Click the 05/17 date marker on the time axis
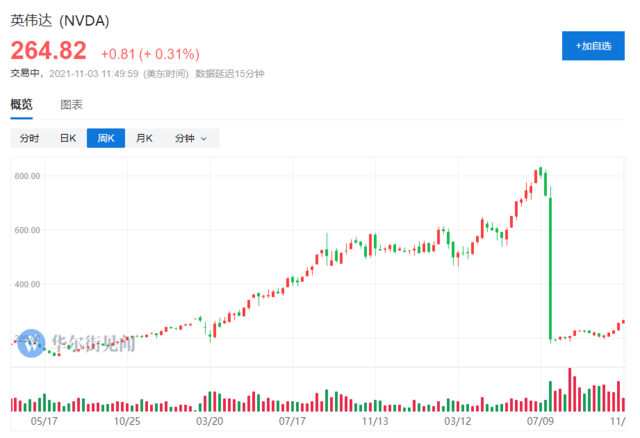The width and height of the screenshot is (640, 438). tap(43, 421)
